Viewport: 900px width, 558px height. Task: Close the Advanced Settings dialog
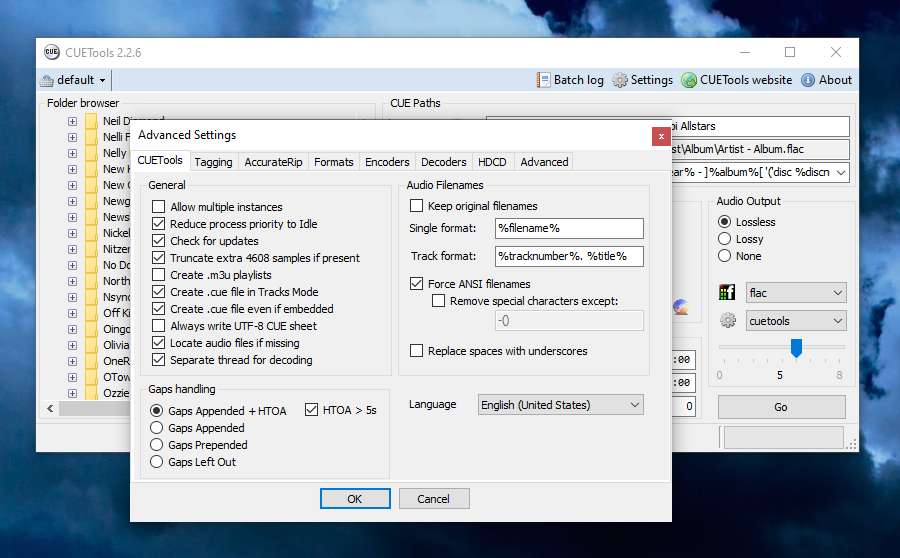click(x=661, y=136)
